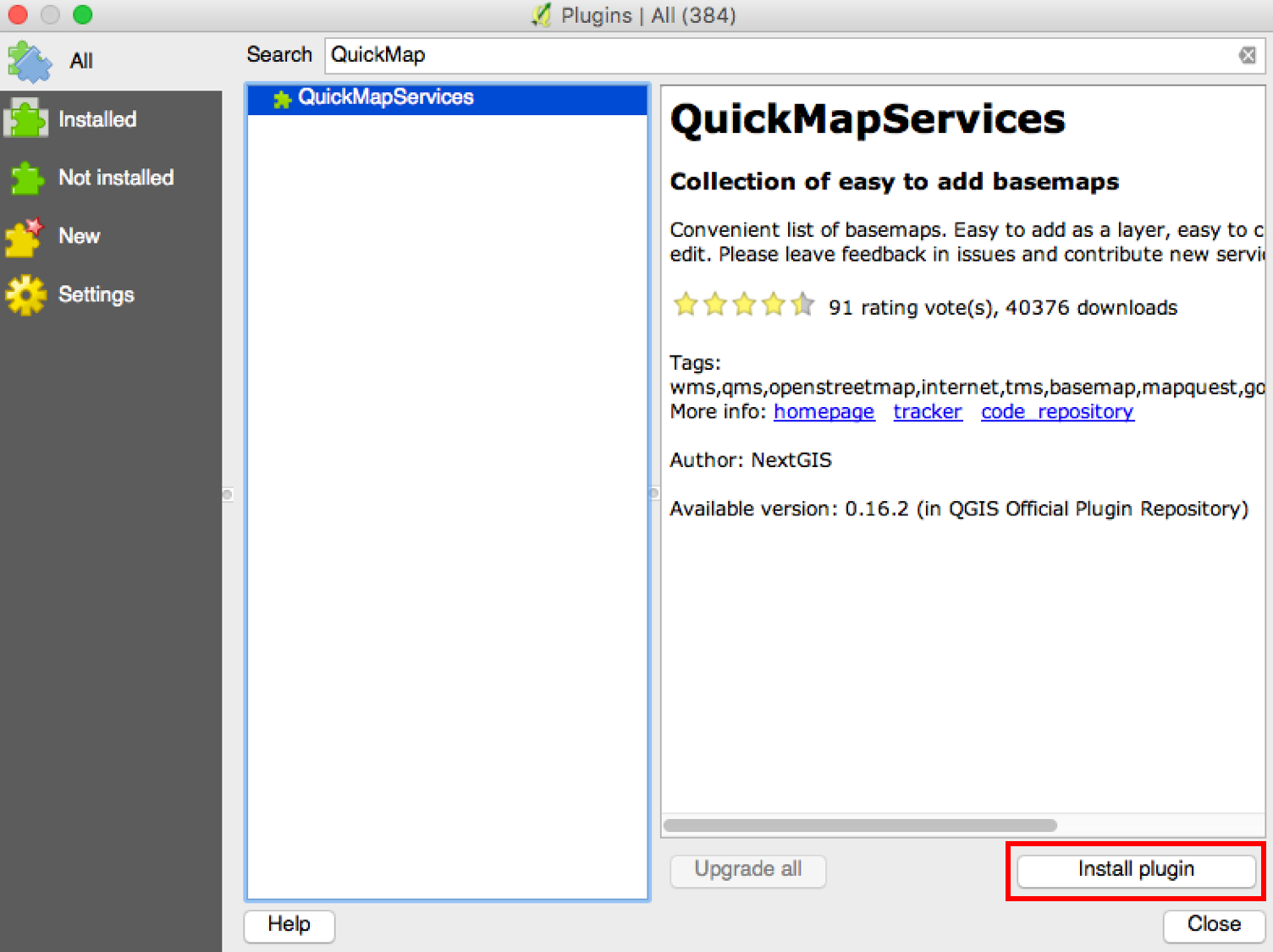Click the QGIS icon in title bar
The image size is (1273, 952).
(x=542, y=15)
